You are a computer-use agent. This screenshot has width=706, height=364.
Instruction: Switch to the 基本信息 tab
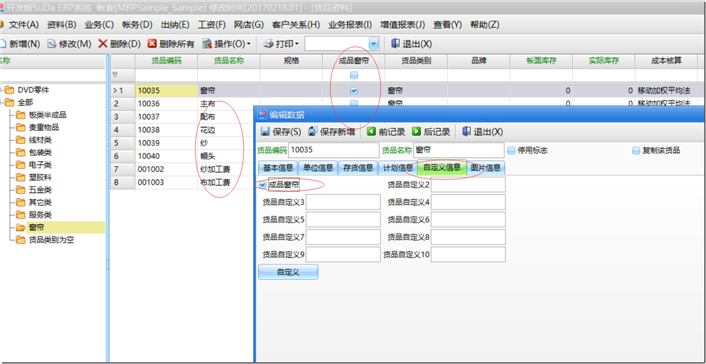pos(277,168)
